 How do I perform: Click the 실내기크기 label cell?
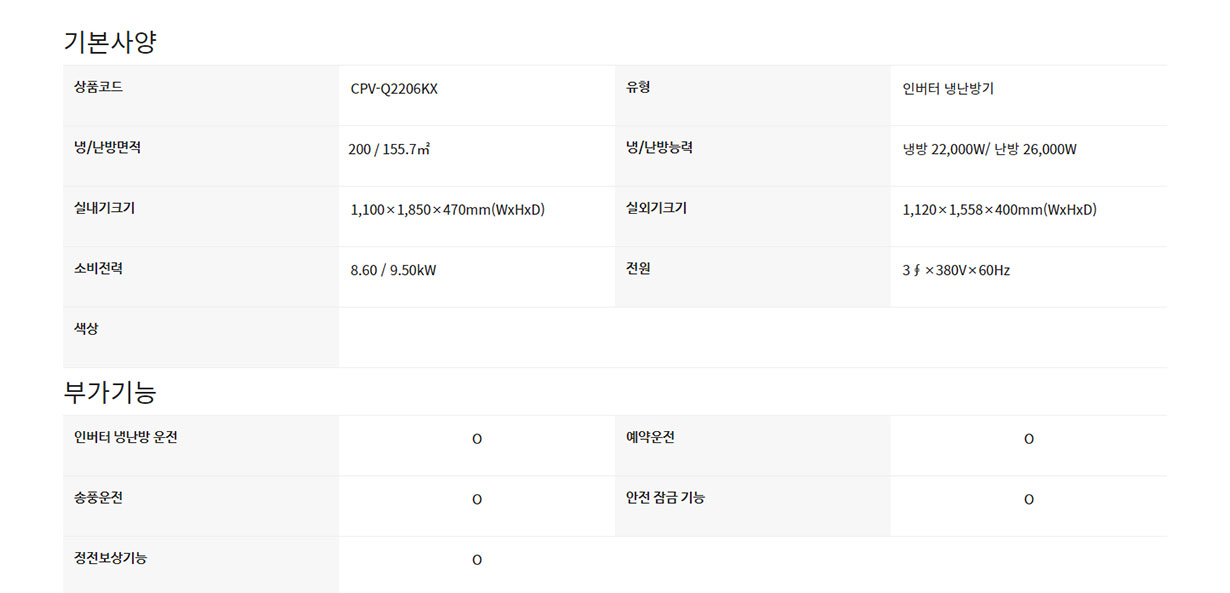click(104, 209)
